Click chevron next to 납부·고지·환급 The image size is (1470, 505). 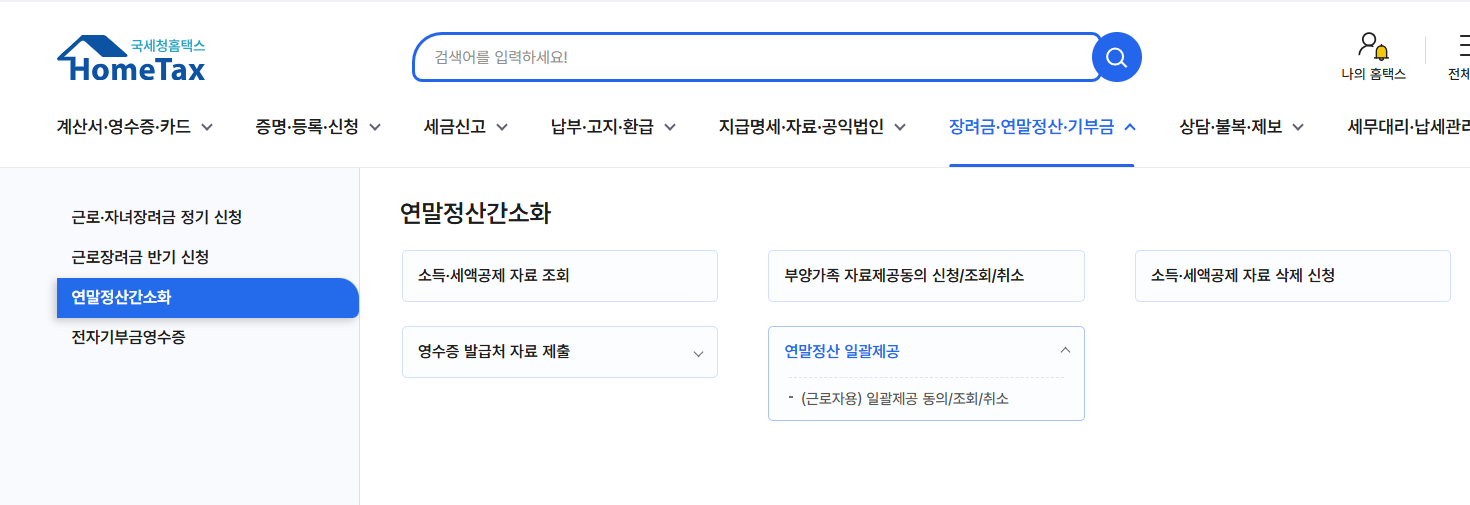(669, 127)
